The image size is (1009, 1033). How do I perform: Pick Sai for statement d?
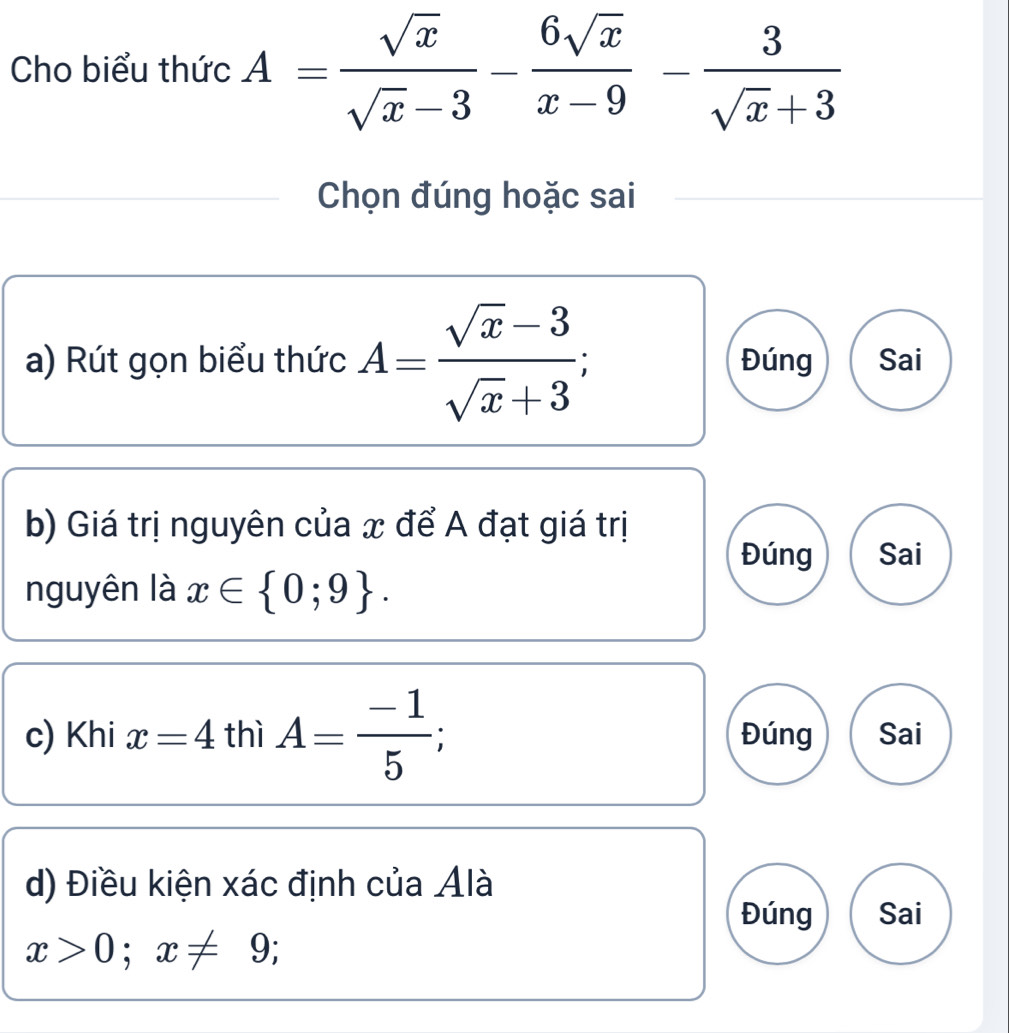pyautogui.click(x=898, y=912)
